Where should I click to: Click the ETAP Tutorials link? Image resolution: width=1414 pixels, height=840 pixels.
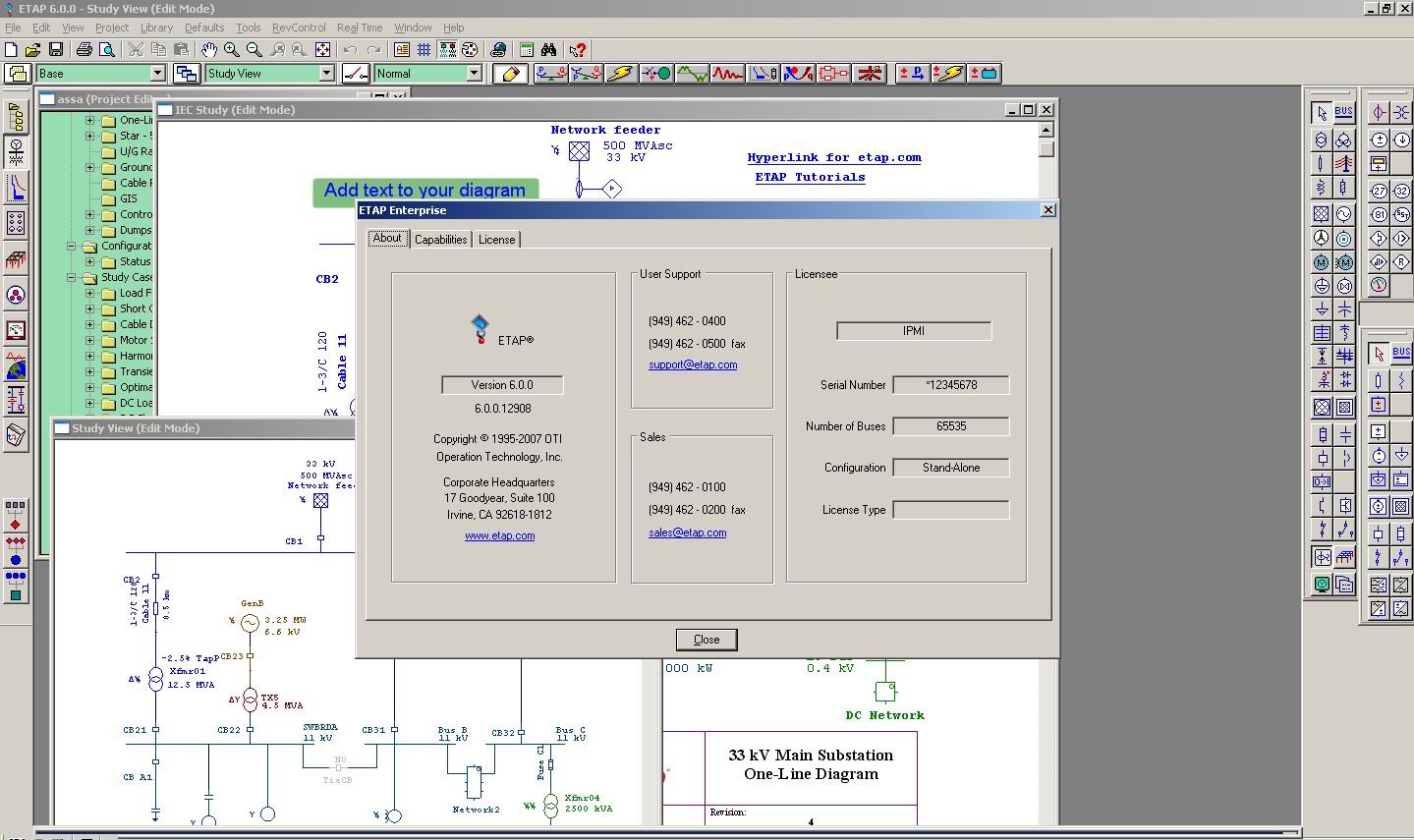point(811,177)
